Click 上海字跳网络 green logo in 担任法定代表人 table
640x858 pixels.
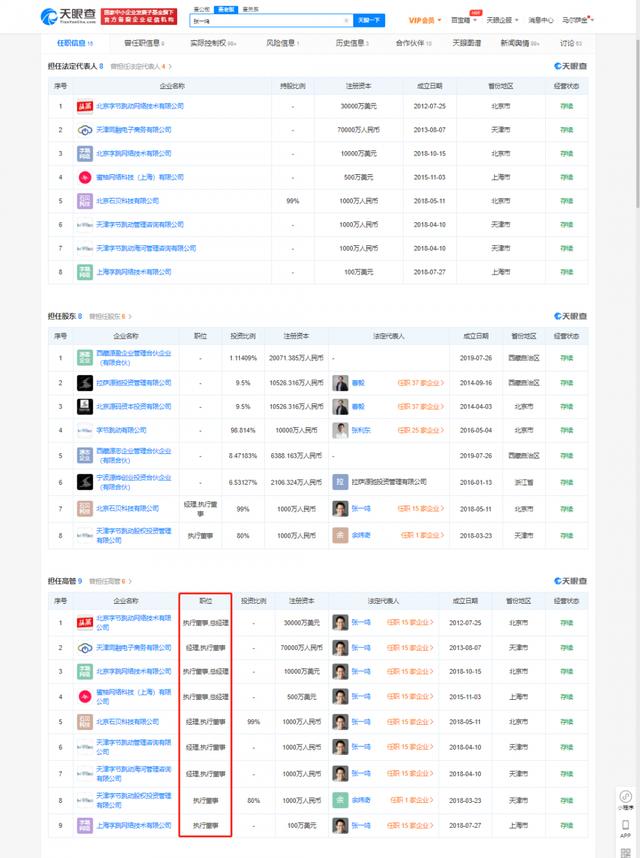[x=84, y=272]
